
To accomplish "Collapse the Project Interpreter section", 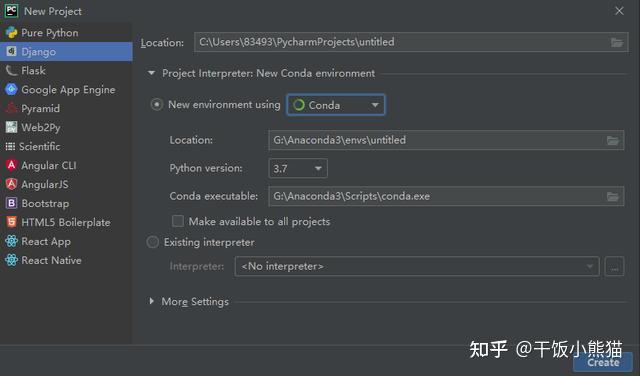I will (151, 73).
